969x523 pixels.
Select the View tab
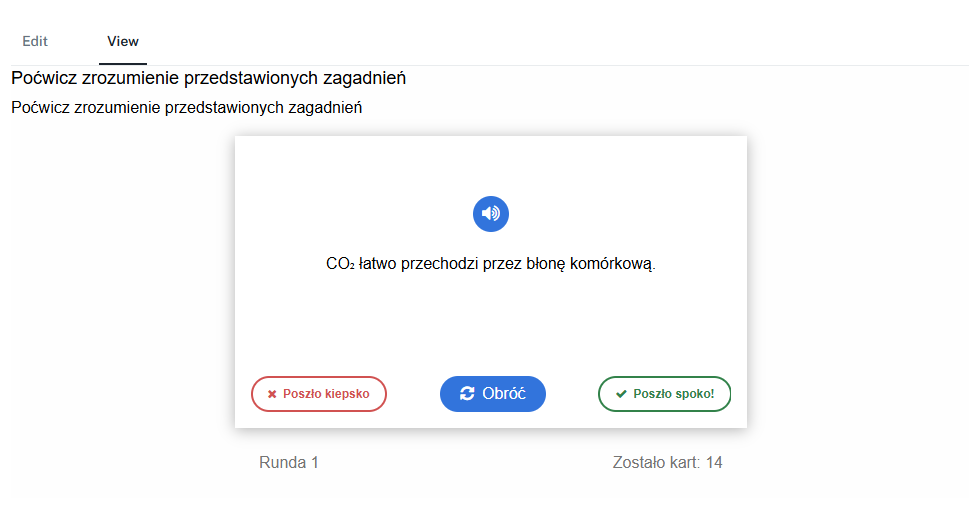pos(123,42)
